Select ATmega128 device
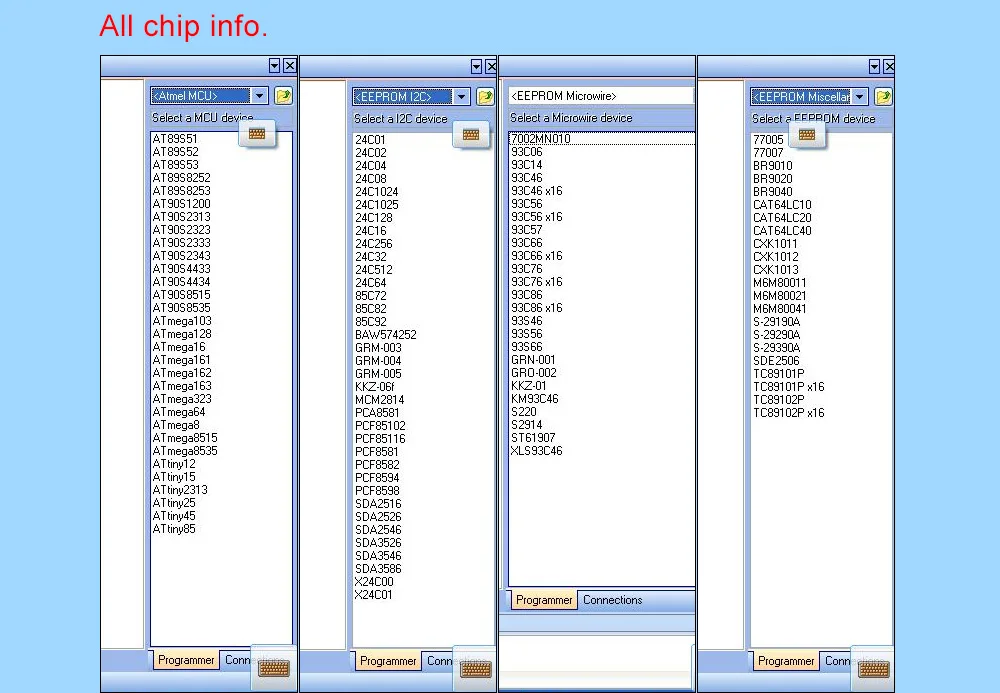This screenshot has width=1000, height=693. pos(182,333)
